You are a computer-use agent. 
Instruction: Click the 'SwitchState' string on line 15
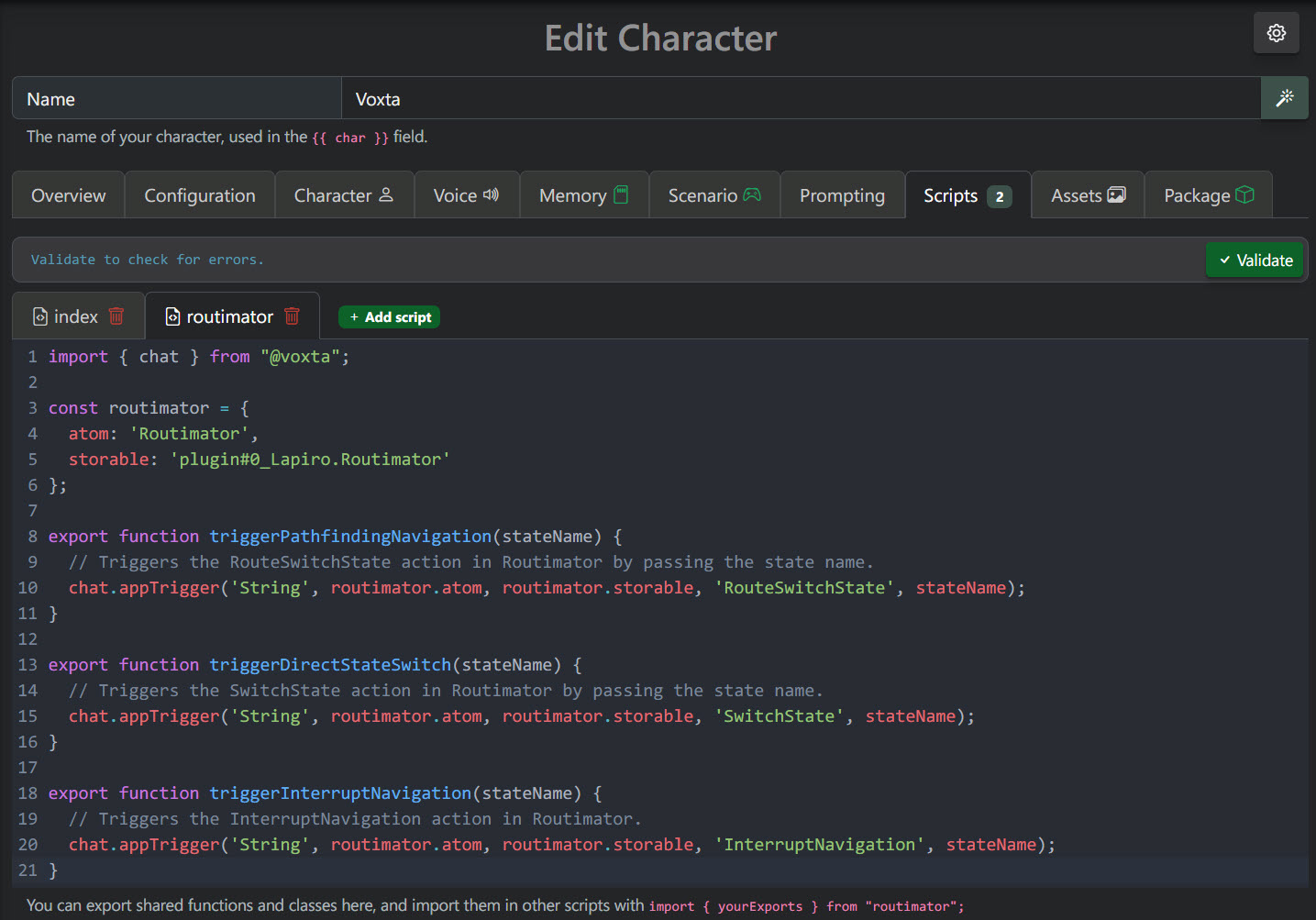(780, 716)
